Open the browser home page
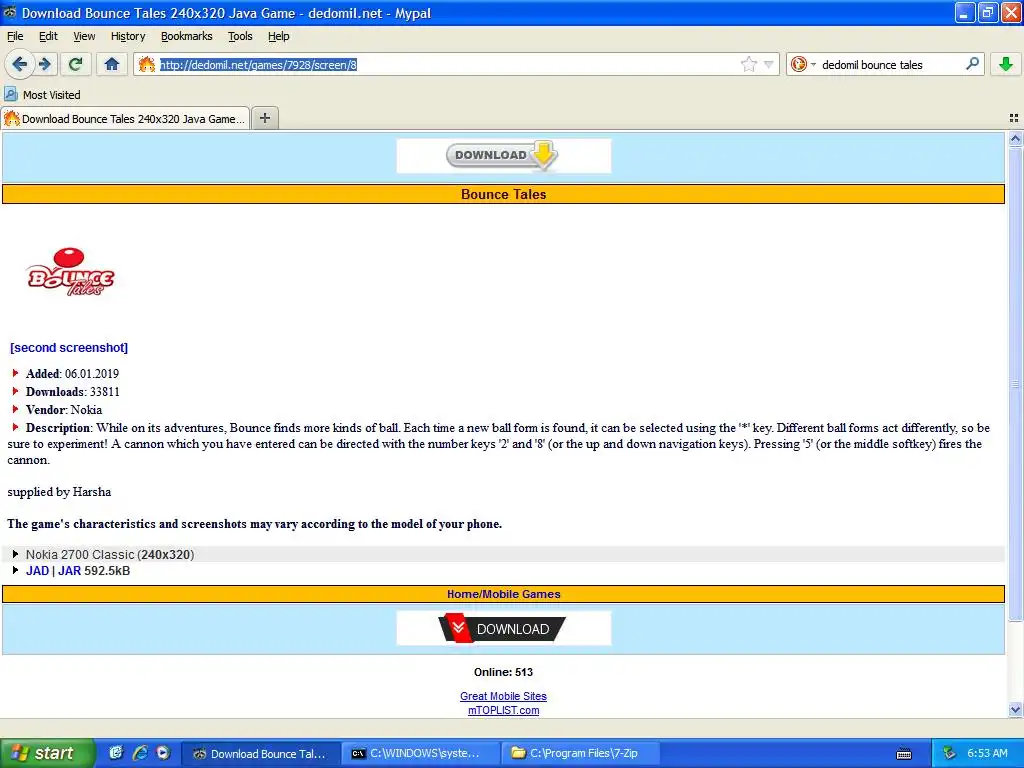 [x=112, y=64]
